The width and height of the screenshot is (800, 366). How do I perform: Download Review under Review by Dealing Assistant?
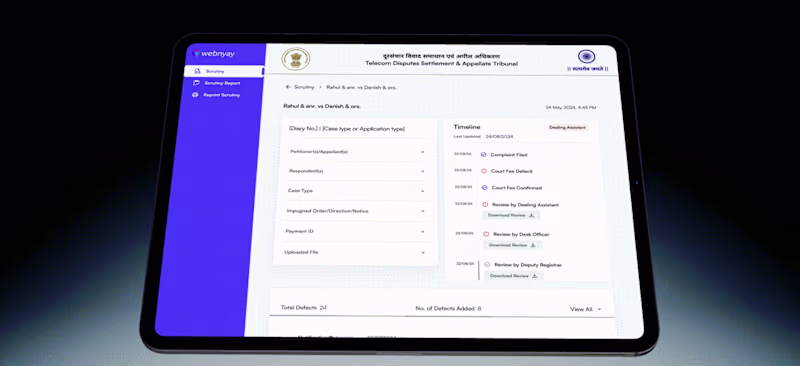click(511, 215)
